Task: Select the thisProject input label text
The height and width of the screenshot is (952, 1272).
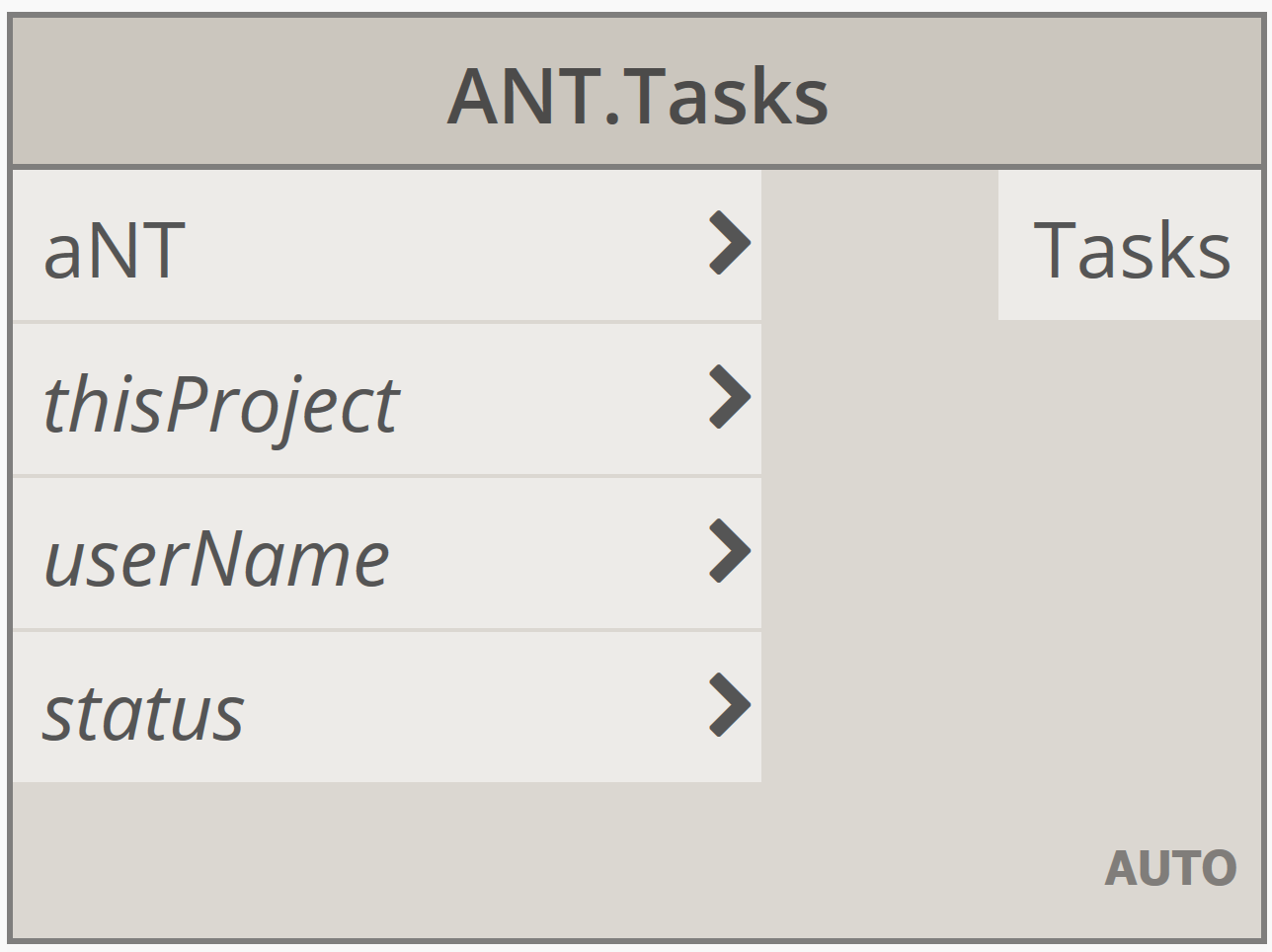Action: coord(220,404)
